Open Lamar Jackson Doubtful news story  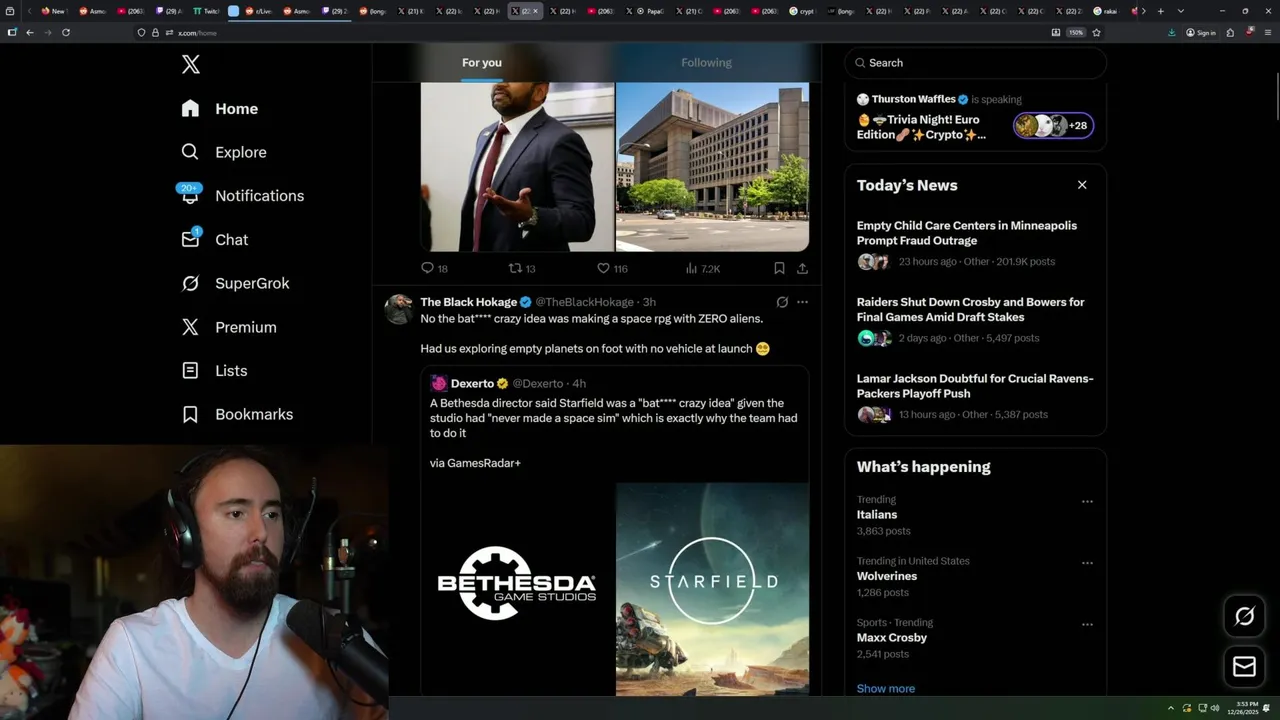(x=976, y=396)
